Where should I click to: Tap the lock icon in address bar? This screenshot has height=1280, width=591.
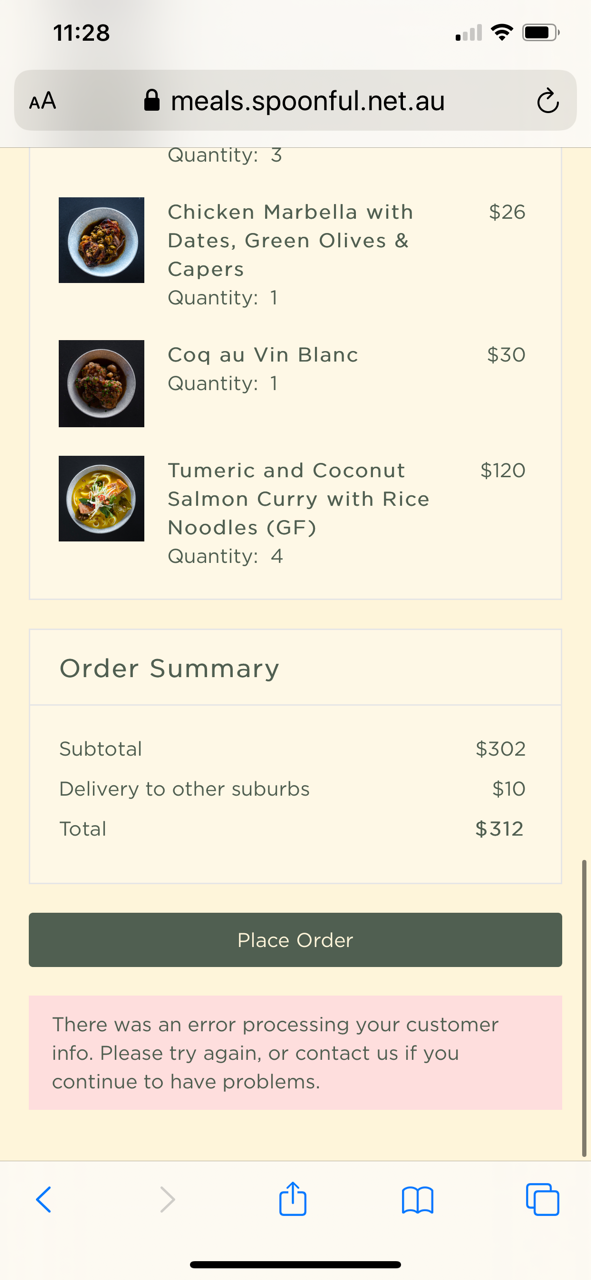(152, 100)
